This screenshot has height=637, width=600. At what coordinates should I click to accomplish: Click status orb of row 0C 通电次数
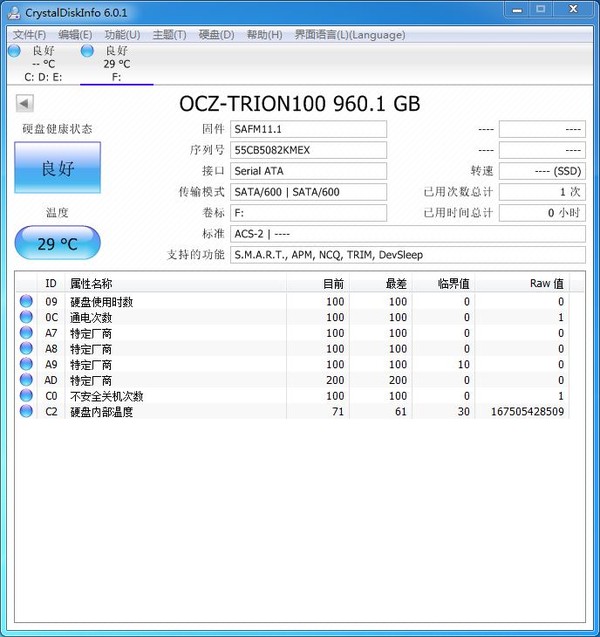point(26,317)
